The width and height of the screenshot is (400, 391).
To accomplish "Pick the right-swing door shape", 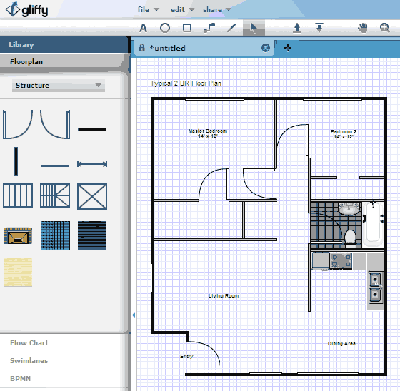I will tap(55, 124).
